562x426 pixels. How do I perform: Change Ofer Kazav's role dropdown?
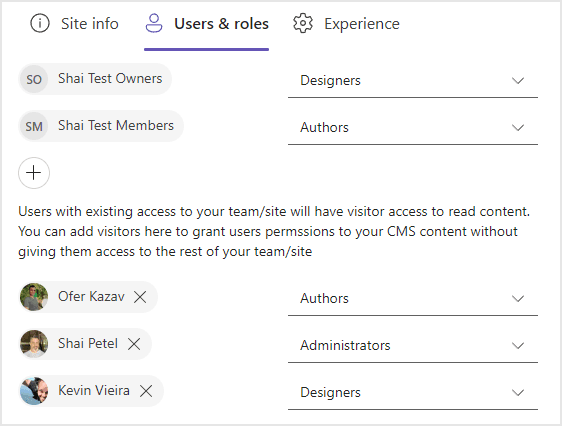click(413, 298)
